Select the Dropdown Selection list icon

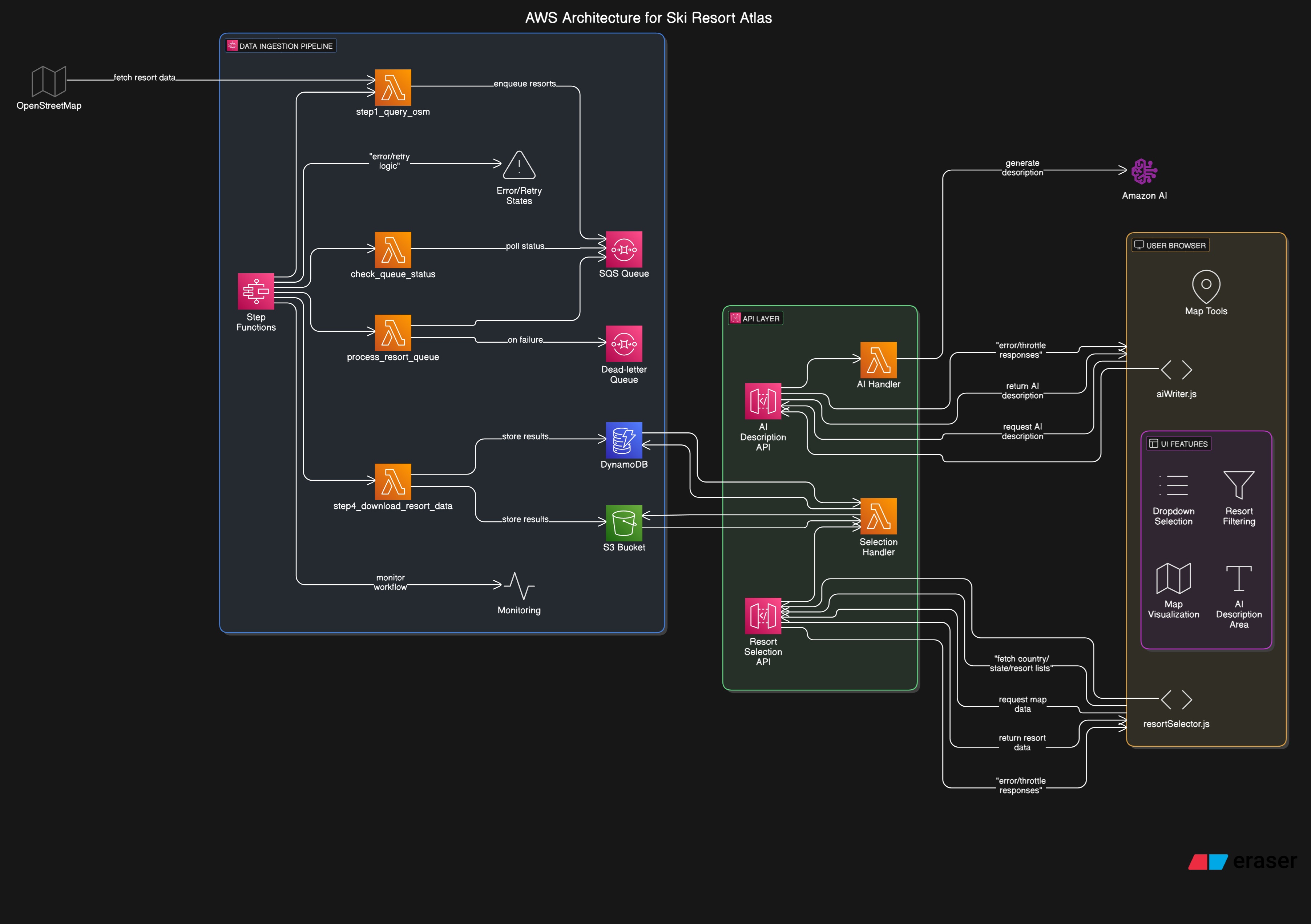pyautogui.click(x=1173, y=485)
